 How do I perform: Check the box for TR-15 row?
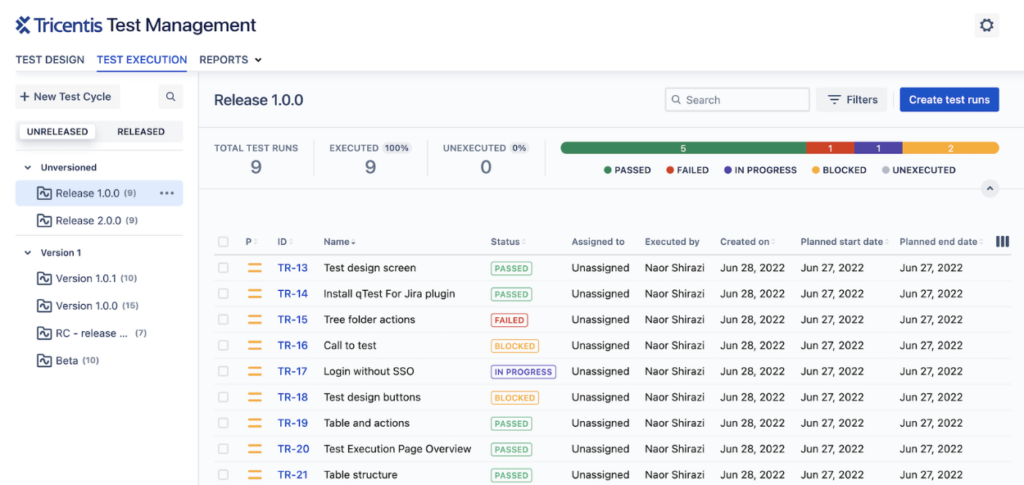point(223,319)
